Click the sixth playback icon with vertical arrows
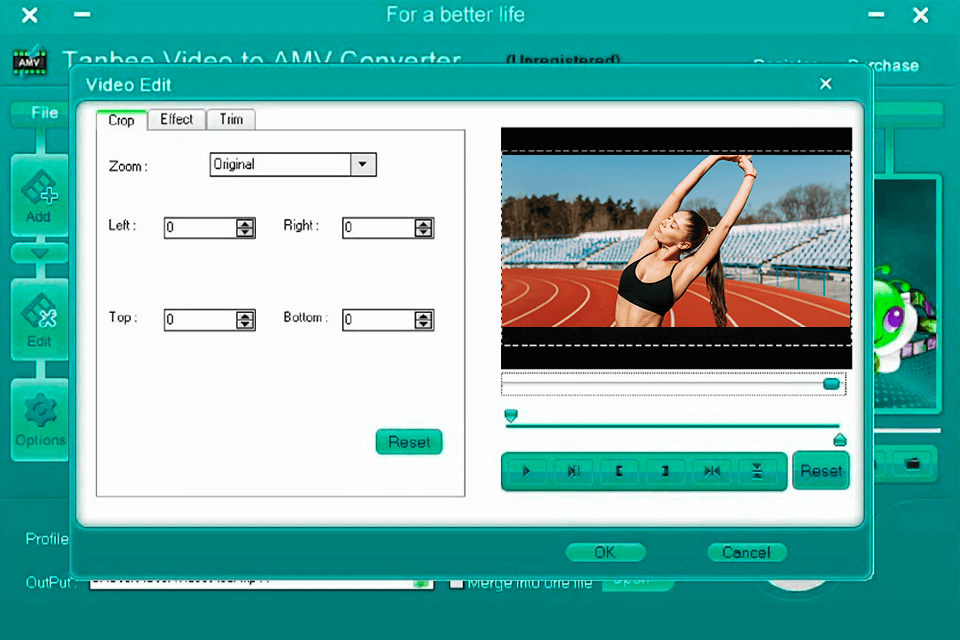 coord(757,471)
